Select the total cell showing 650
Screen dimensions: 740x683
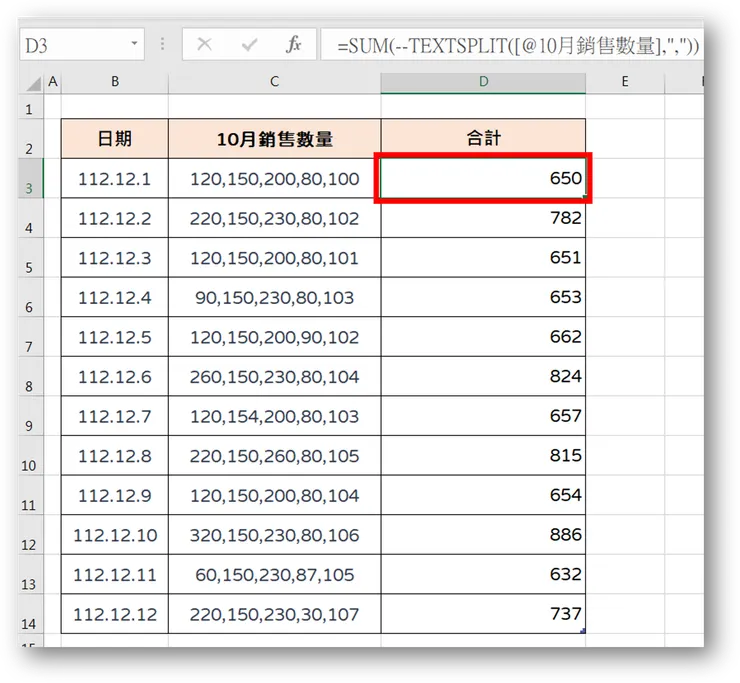pos(483,178)
